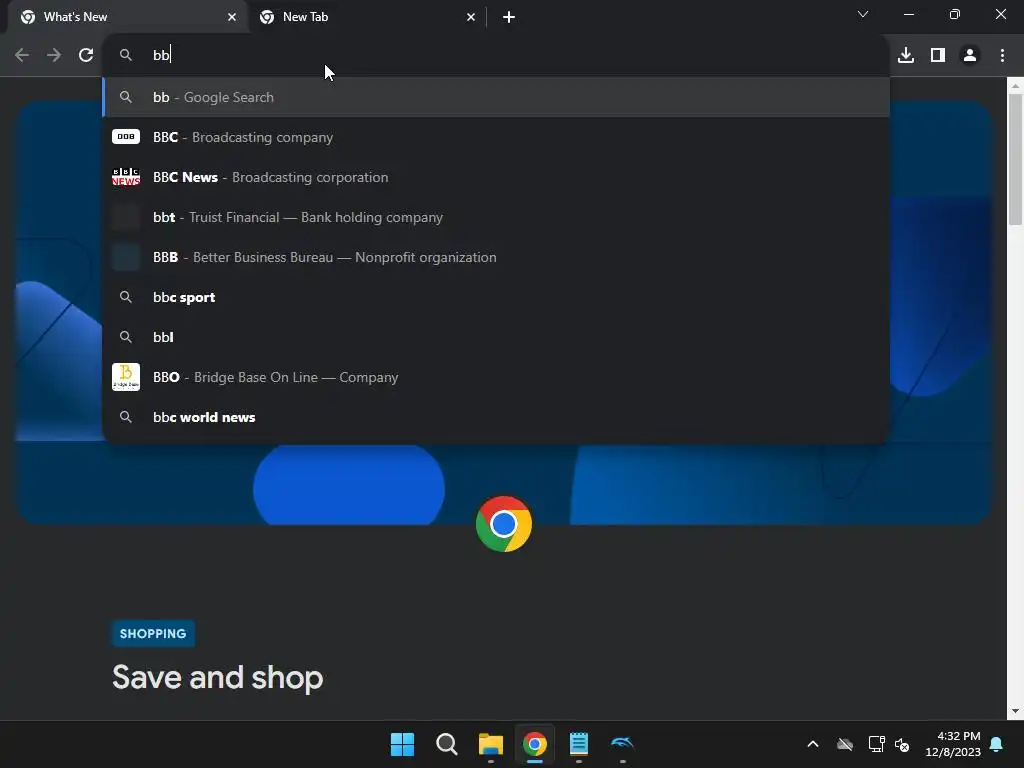Click the BBC logo icon in suggestions
This screenshot has height=768, width=1024.
tap(126, 136)
